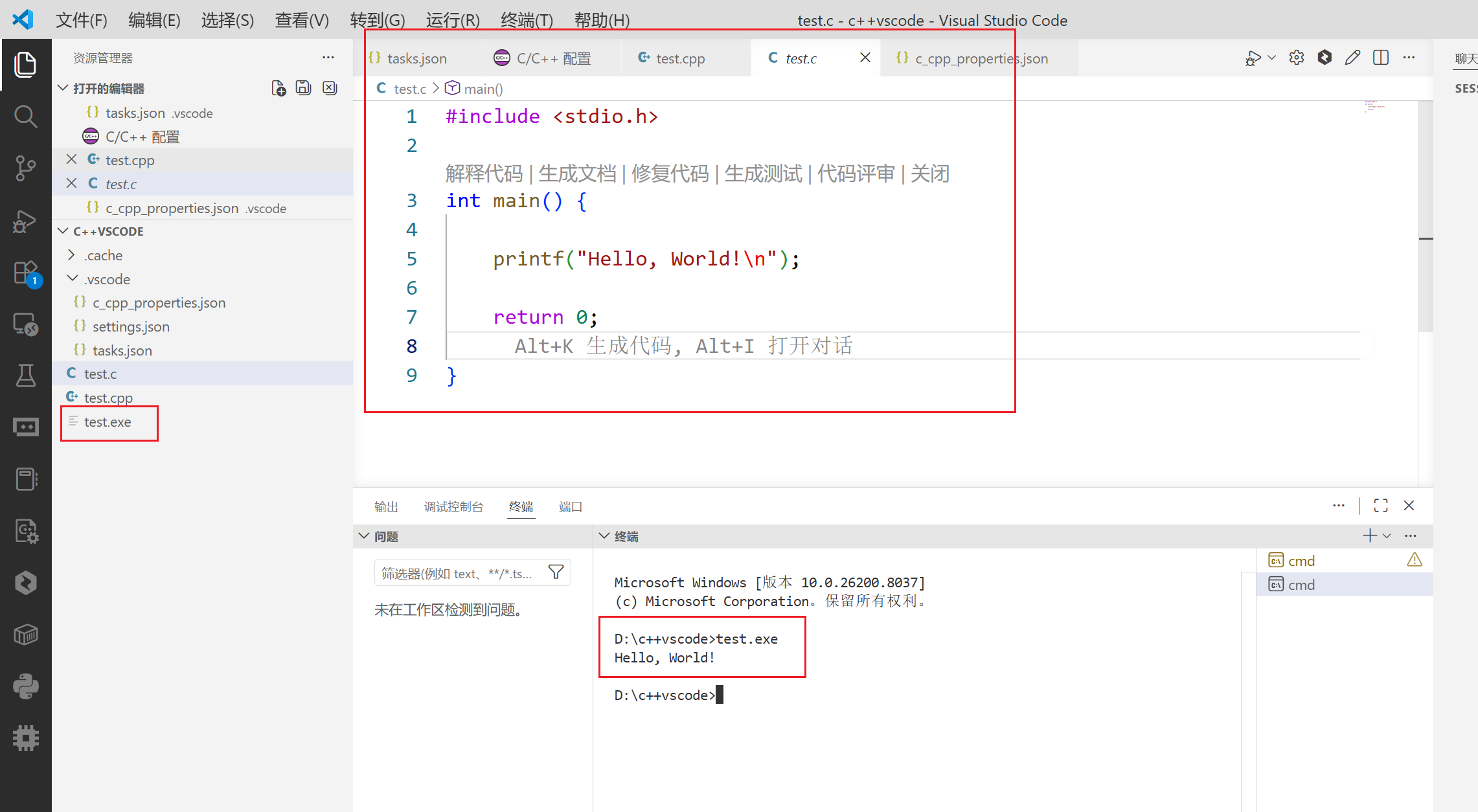Click the 生成测试 code lens link

pyautogui.click(x=764, y=174)
